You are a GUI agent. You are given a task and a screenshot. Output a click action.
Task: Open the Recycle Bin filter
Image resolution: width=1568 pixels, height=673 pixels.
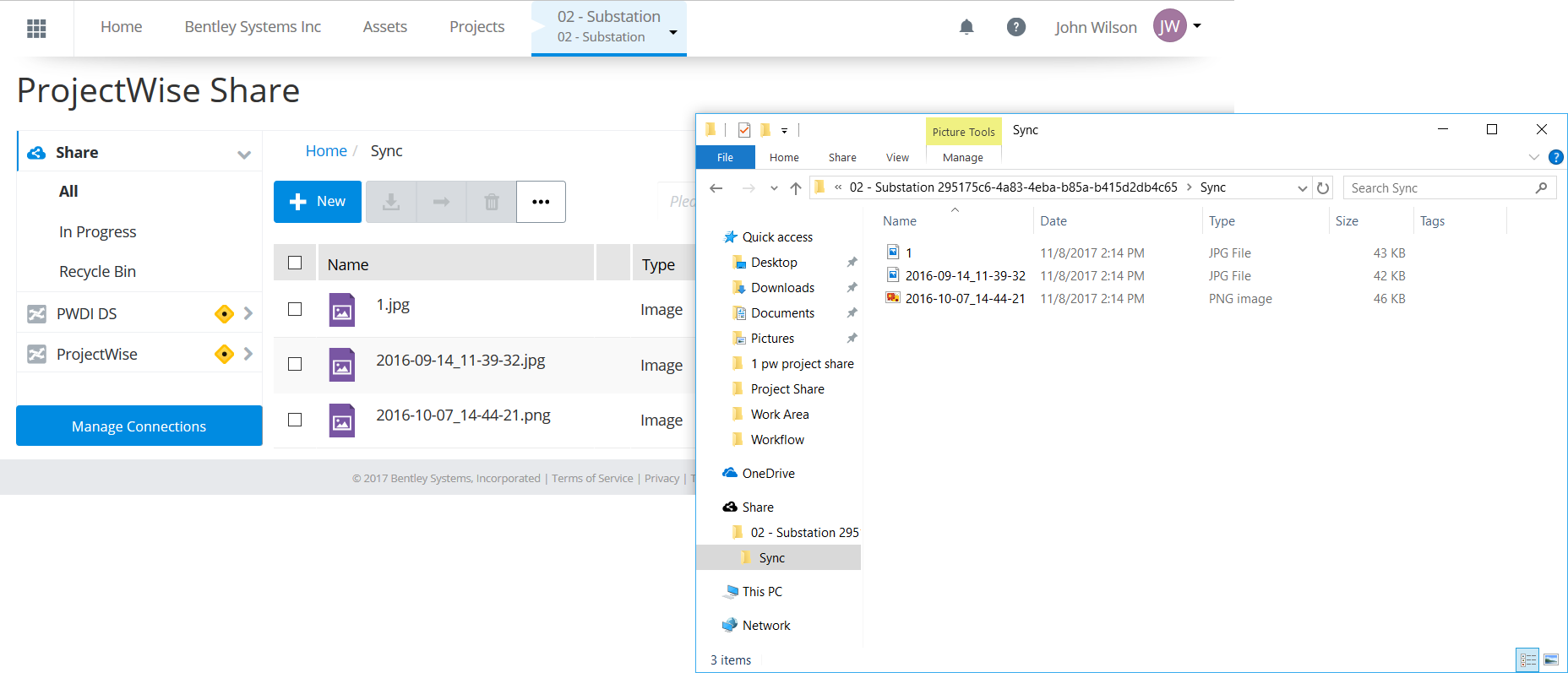98,272
